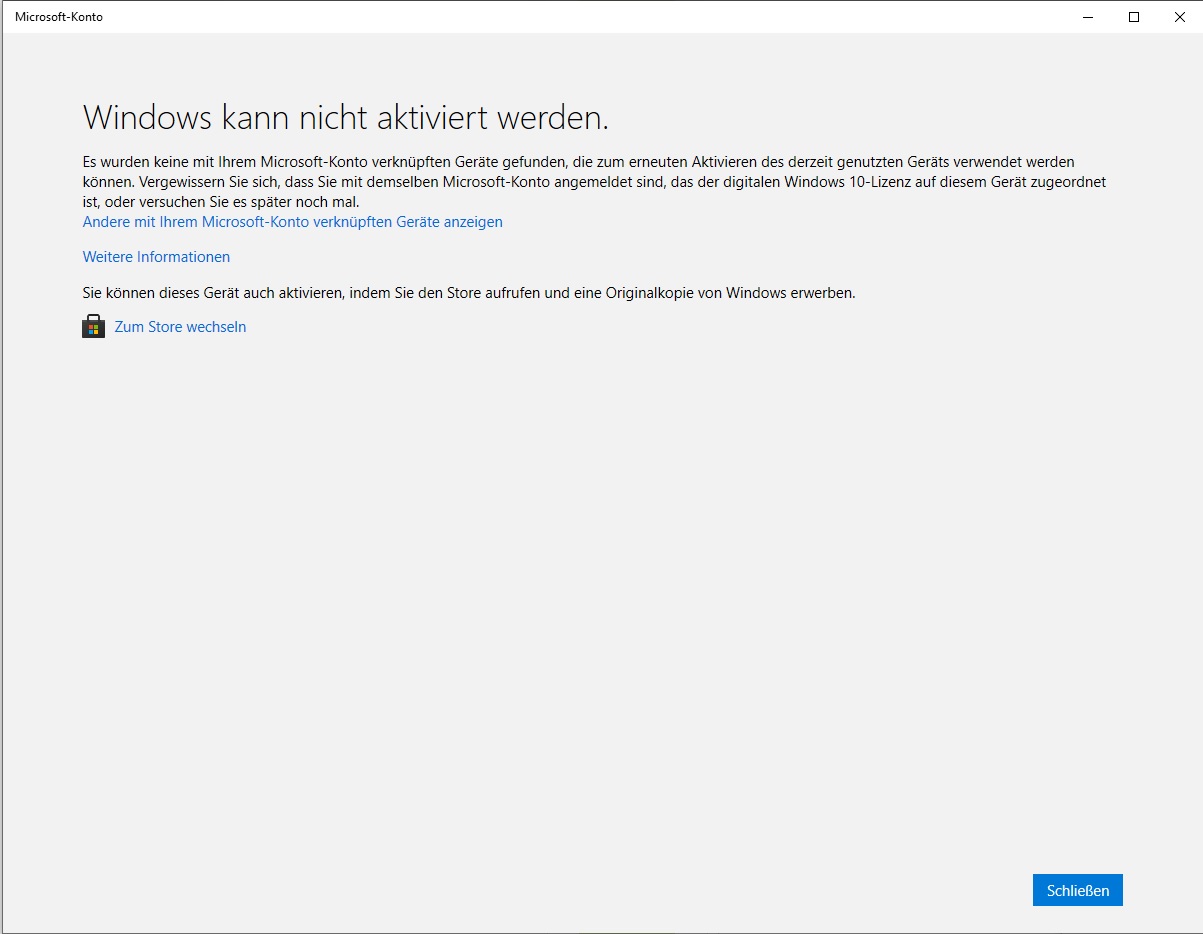
Task: Open the 'Zum Store wechseln' link
Action: pos(180,327)
